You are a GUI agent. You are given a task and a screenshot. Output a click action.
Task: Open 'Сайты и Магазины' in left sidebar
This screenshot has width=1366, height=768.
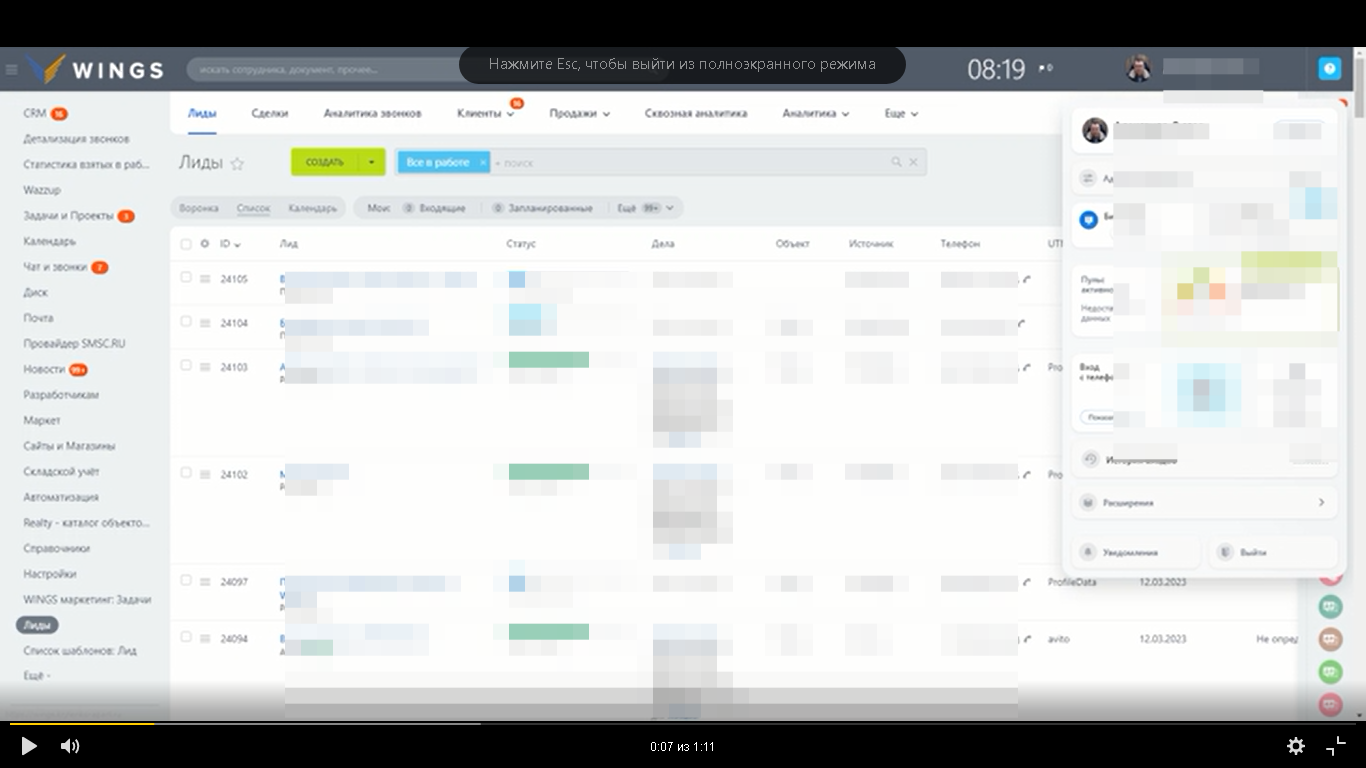pyautogui.click(x=69, y=446)
